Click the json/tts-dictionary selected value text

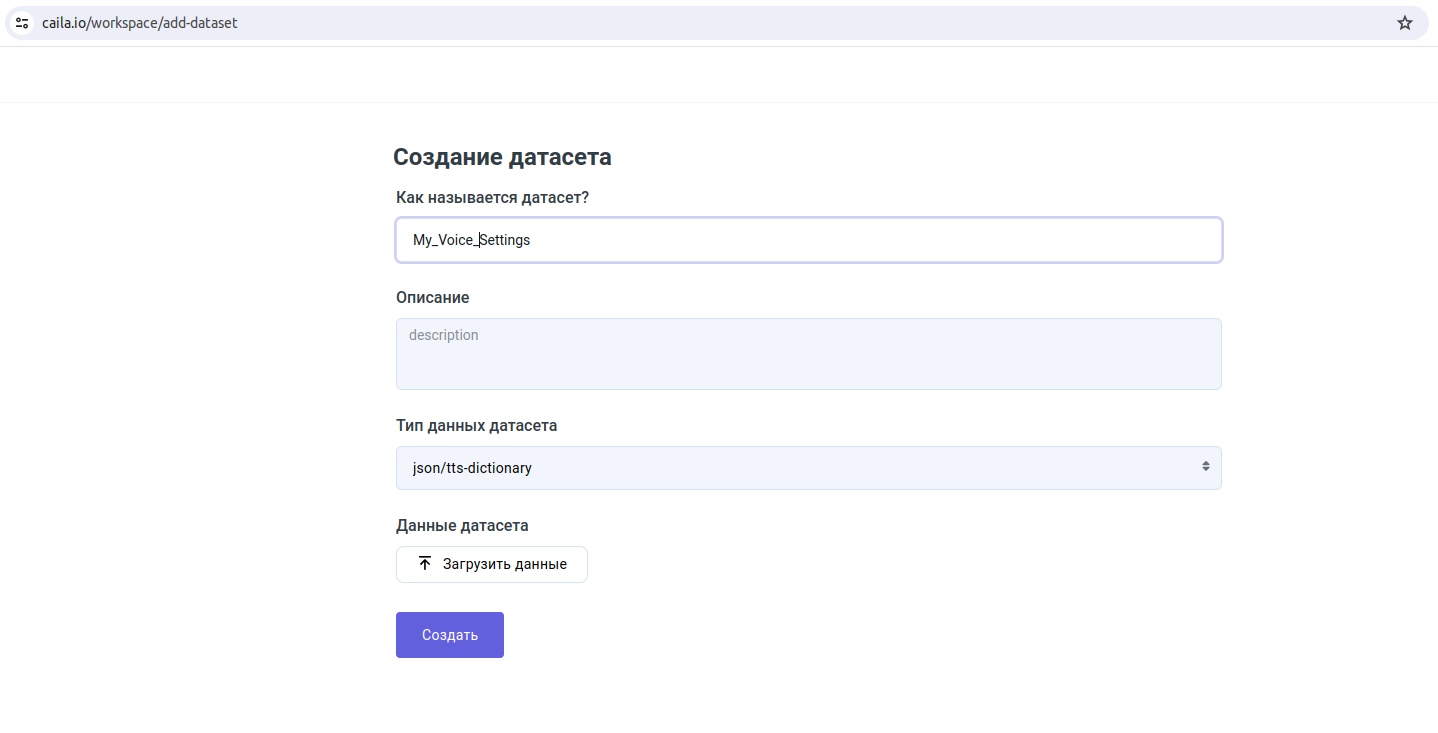click(x=472, y=468)
